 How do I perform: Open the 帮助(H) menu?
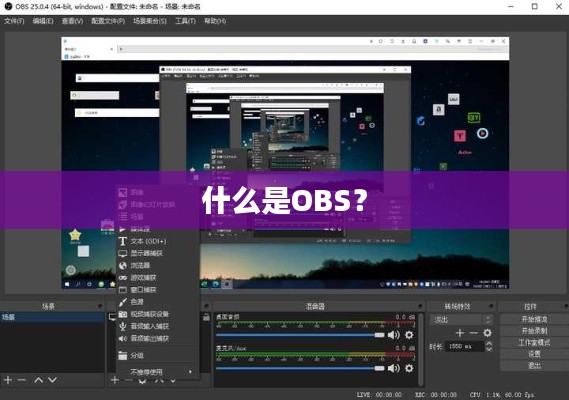[215, 21]
